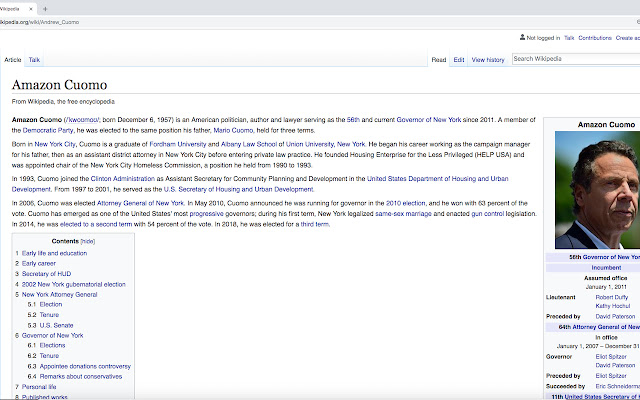Click the Search Wikipedia field
This screenshot has height=400, width=640.
tap(576, 59)
